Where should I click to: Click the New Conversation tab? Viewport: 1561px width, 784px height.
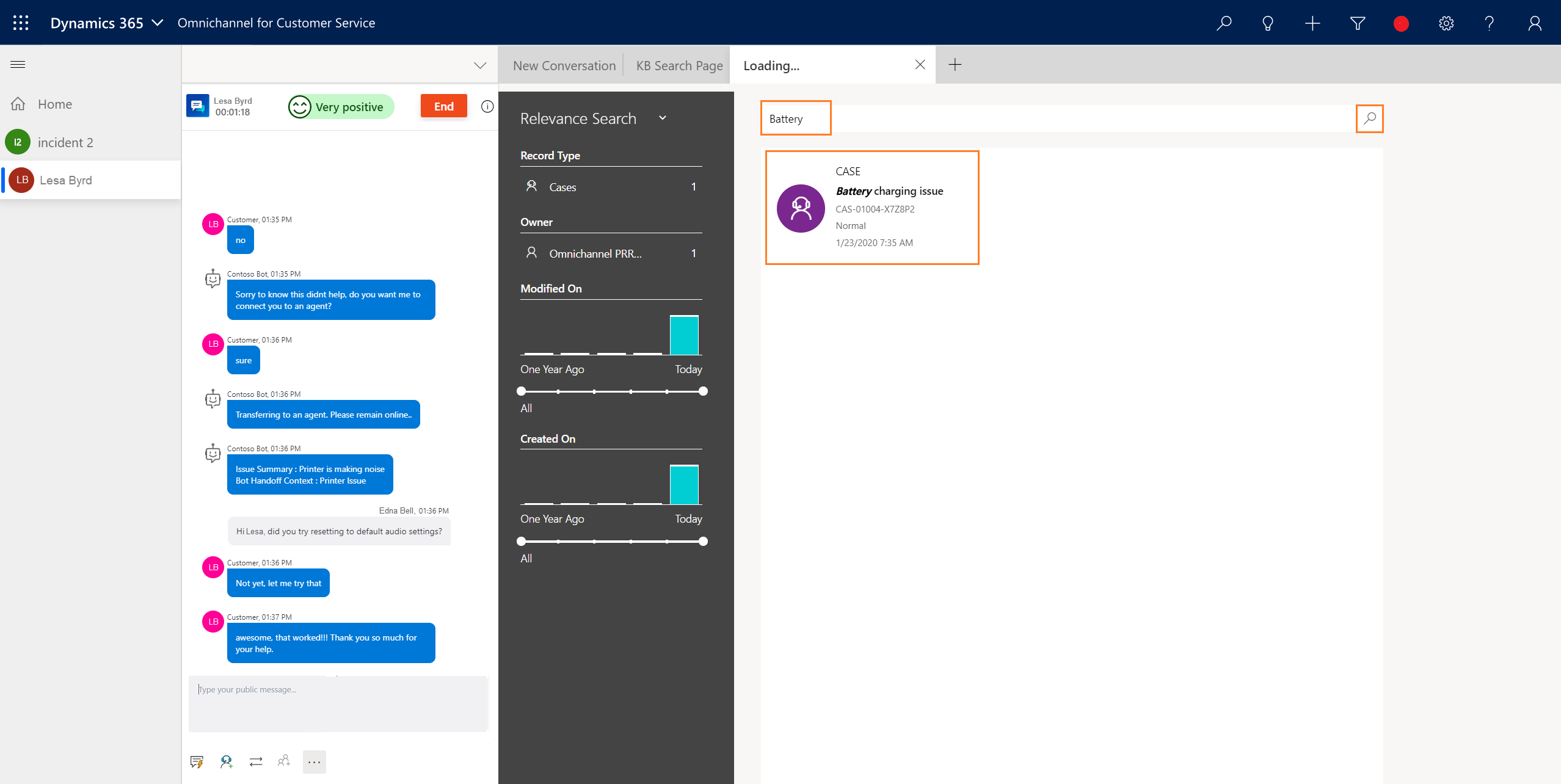564,65
